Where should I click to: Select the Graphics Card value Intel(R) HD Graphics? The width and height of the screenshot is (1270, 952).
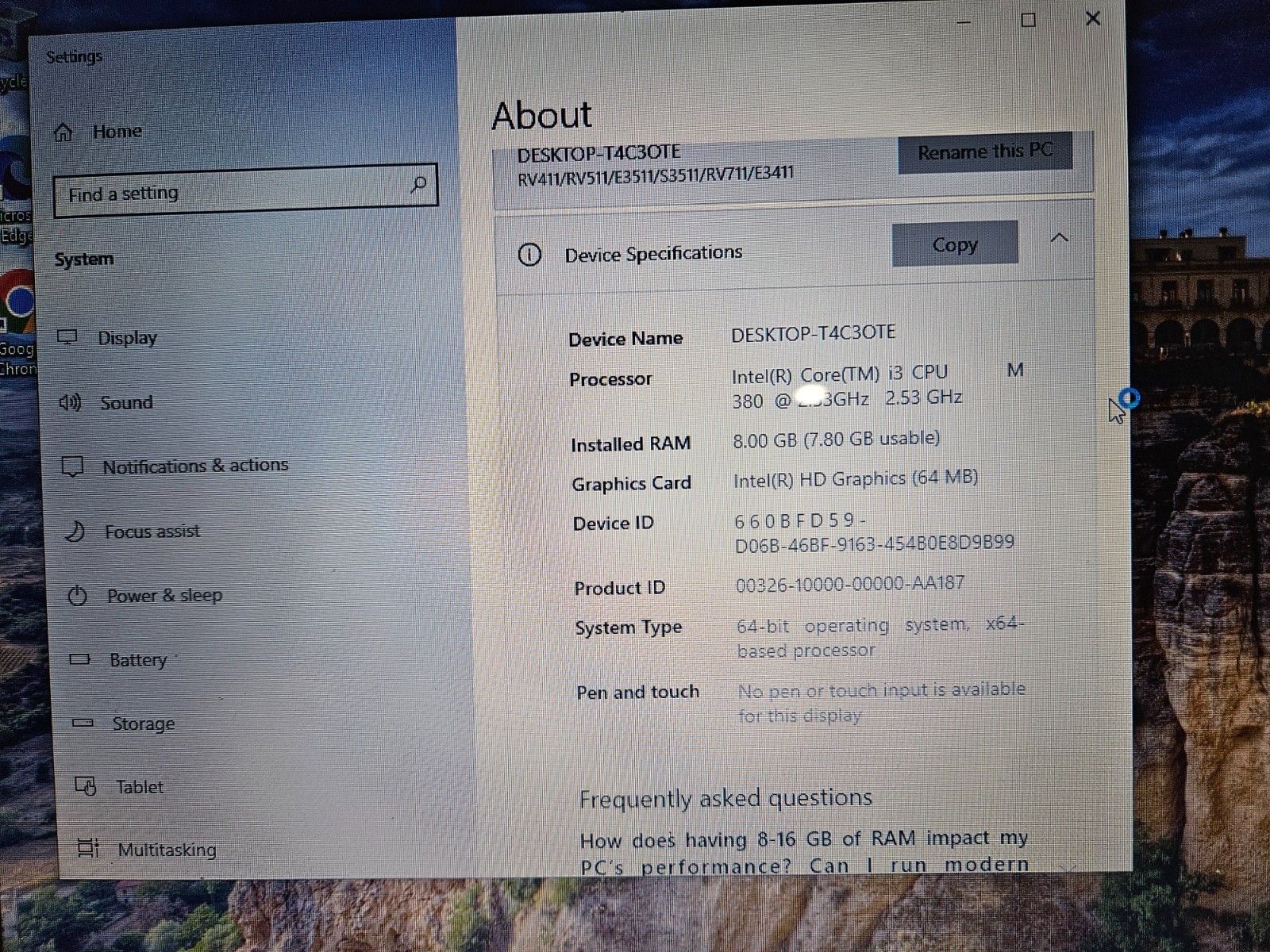coord(855,478)
